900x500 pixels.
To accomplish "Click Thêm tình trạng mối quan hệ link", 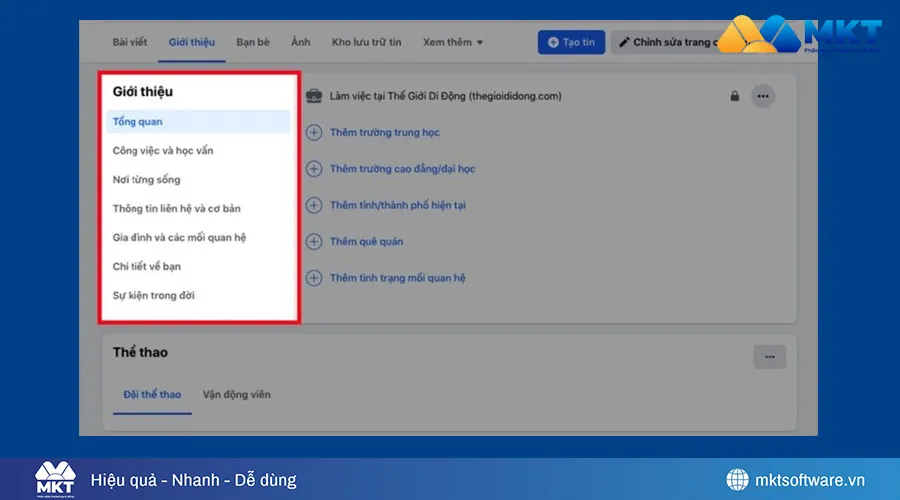I will (x=398, y=278).
